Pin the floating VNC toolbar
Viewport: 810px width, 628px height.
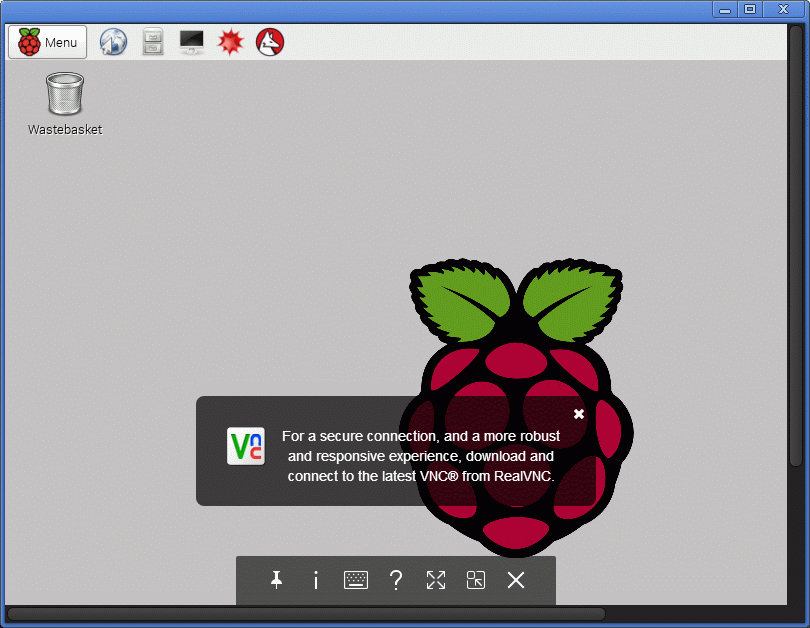point(276,580)
